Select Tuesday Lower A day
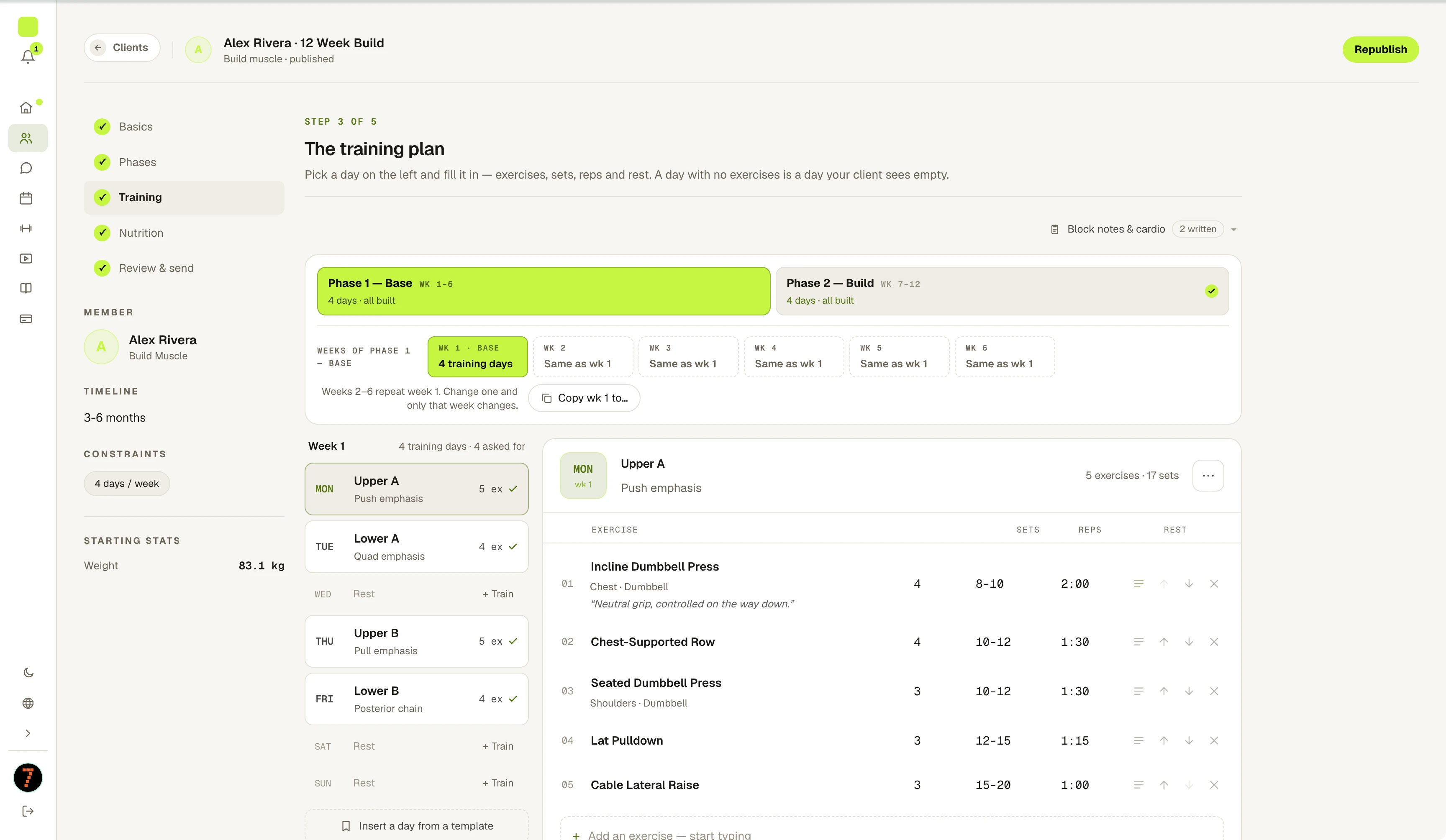 (416, 547)
